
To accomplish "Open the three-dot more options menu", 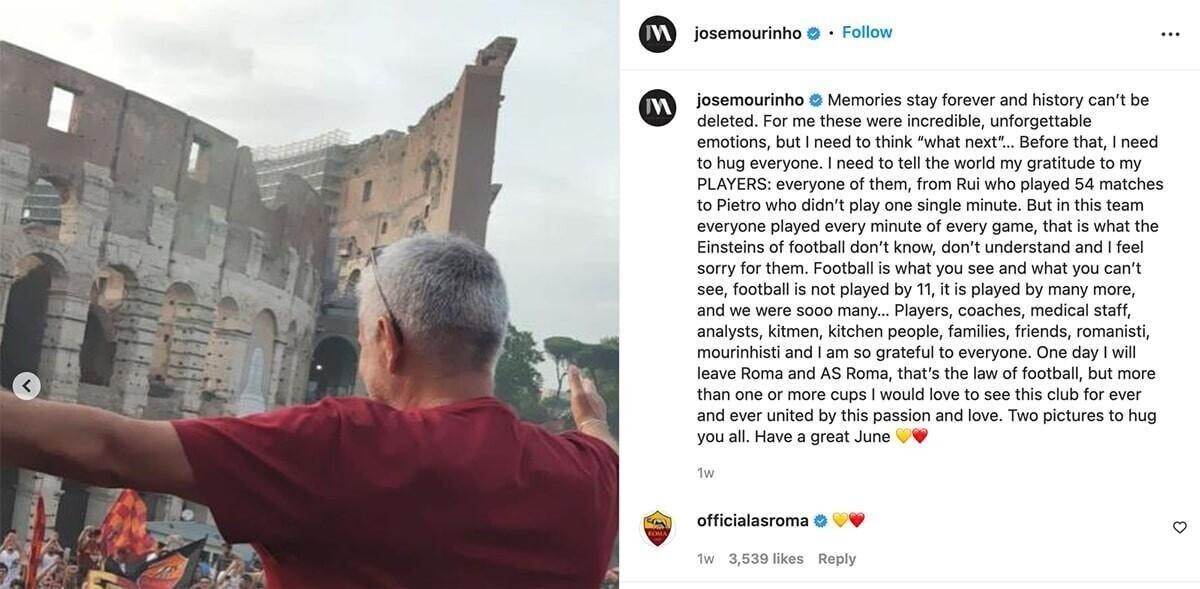I will coord(1170,34).
